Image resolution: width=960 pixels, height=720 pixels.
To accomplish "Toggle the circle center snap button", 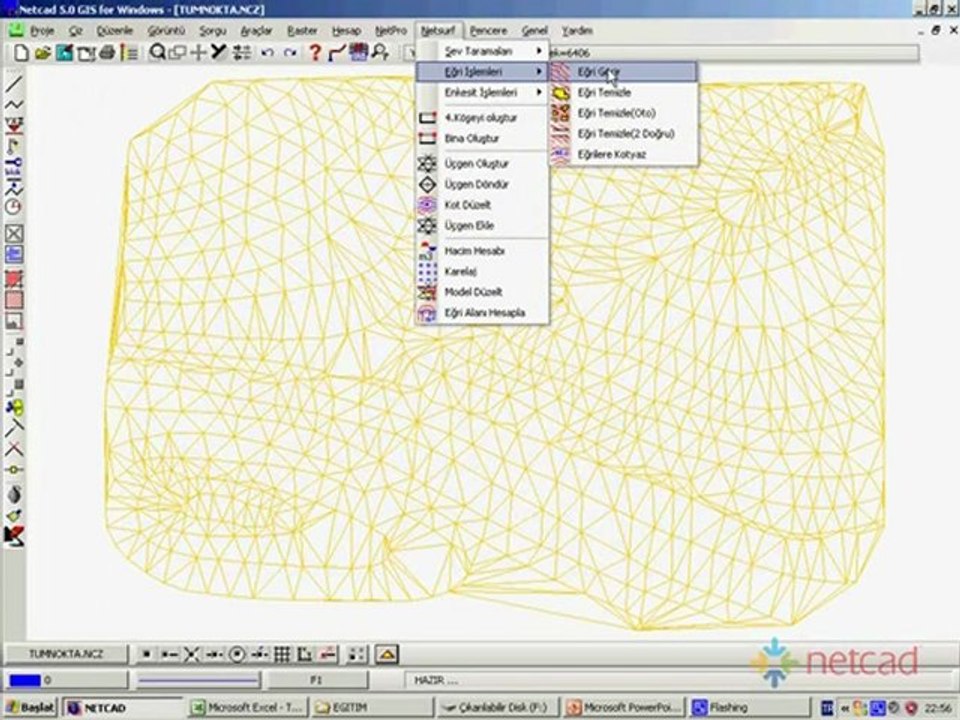I will pos(237,654).
